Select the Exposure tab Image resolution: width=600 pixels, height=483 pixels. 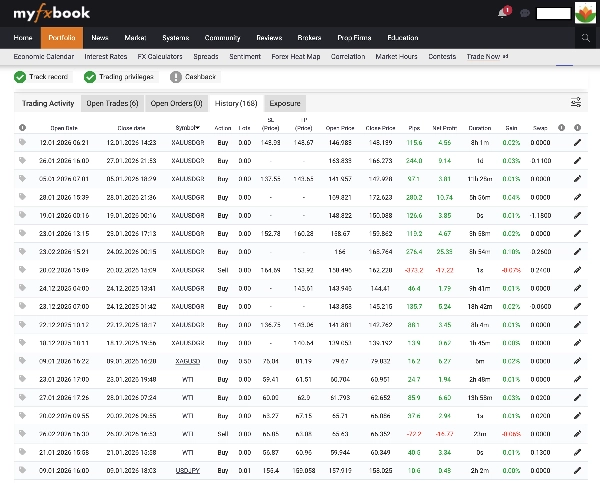(285, 103)
